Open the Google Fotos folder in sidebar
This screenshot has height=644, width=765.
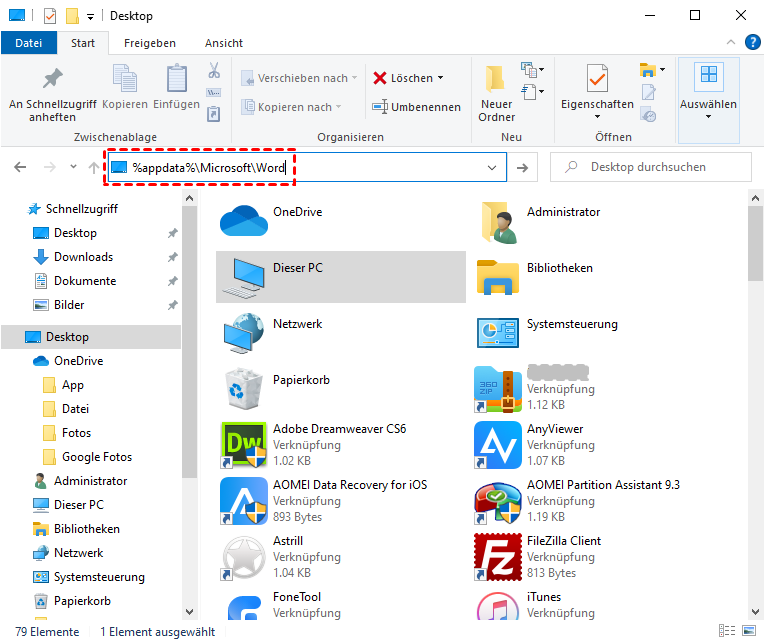[97, 457]
